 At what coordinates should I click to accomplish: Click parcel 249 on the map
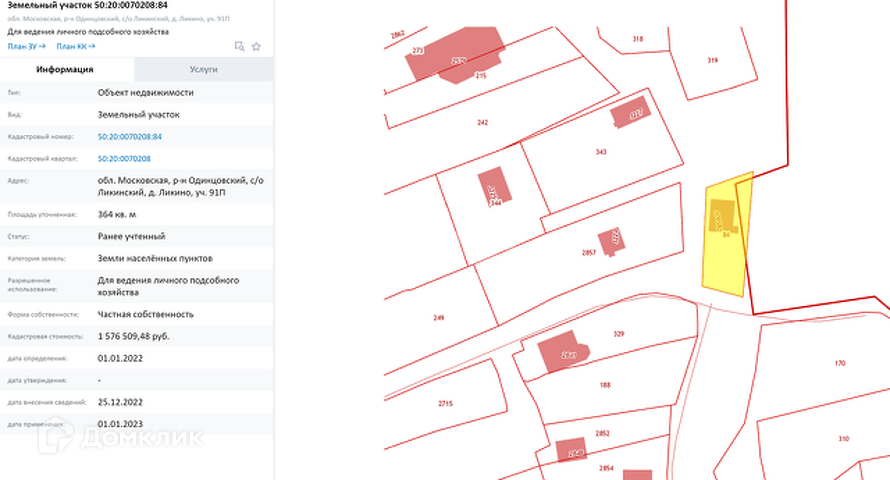tap(439, 318)
